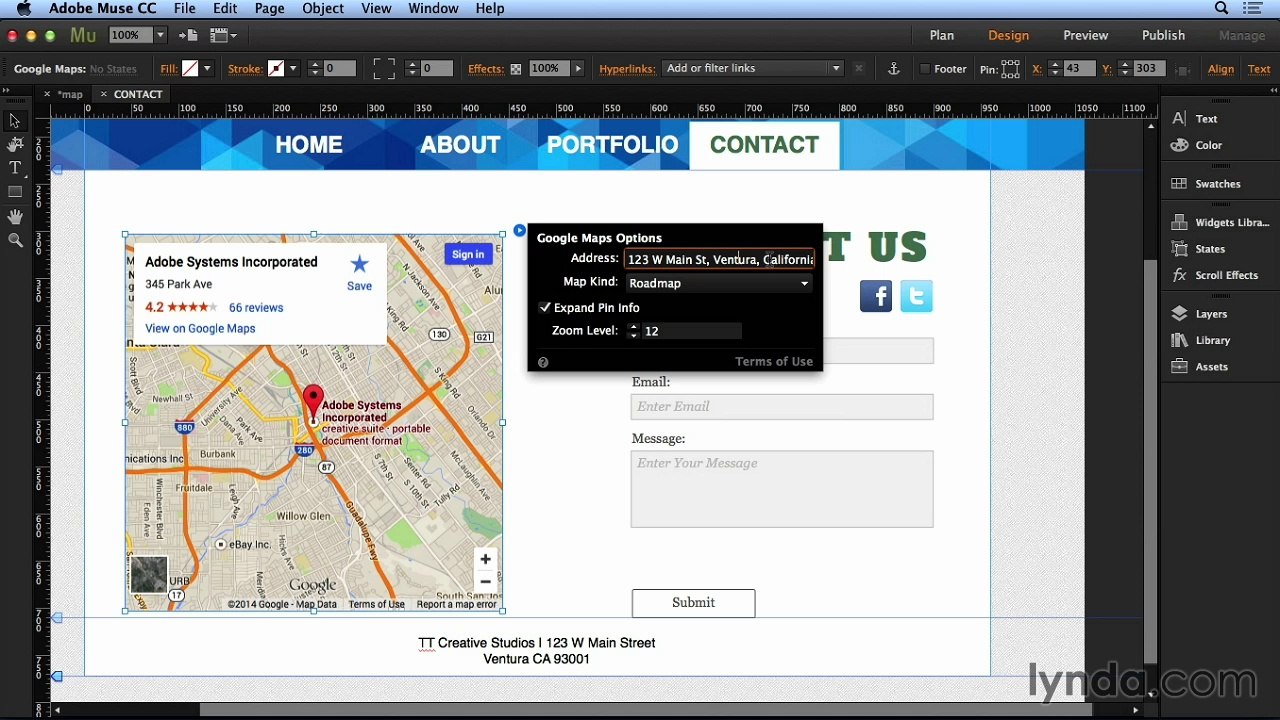The image size is (1280, 720).
Task: Switch to the *map document tab
Action: tap(70, 95)
